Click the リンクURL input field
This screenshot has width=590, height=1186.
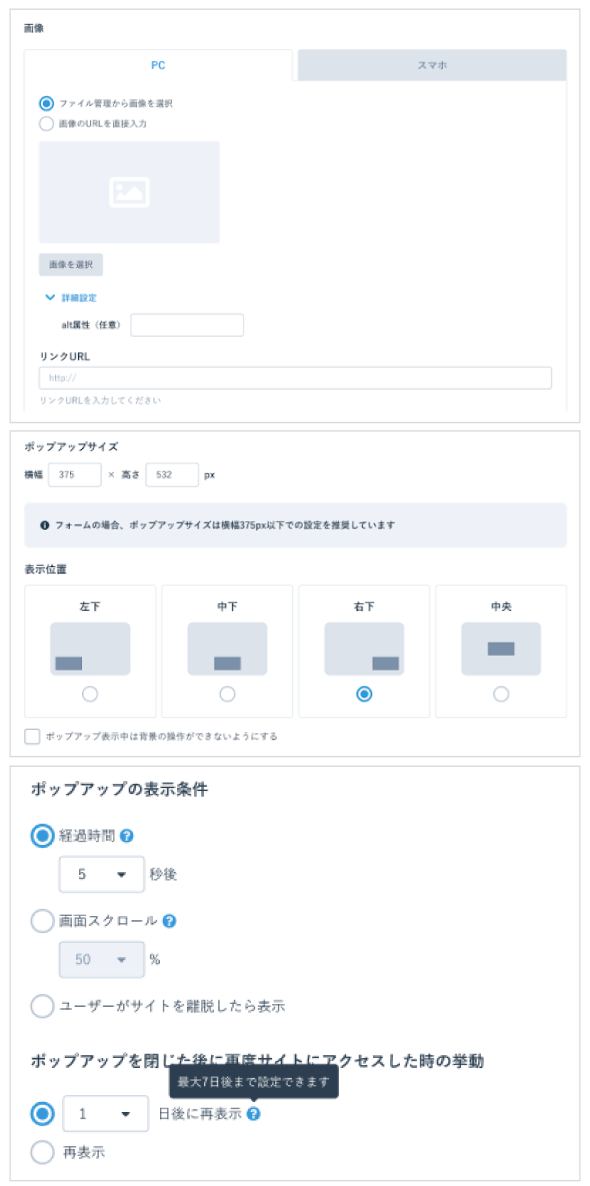coord(295,378)
